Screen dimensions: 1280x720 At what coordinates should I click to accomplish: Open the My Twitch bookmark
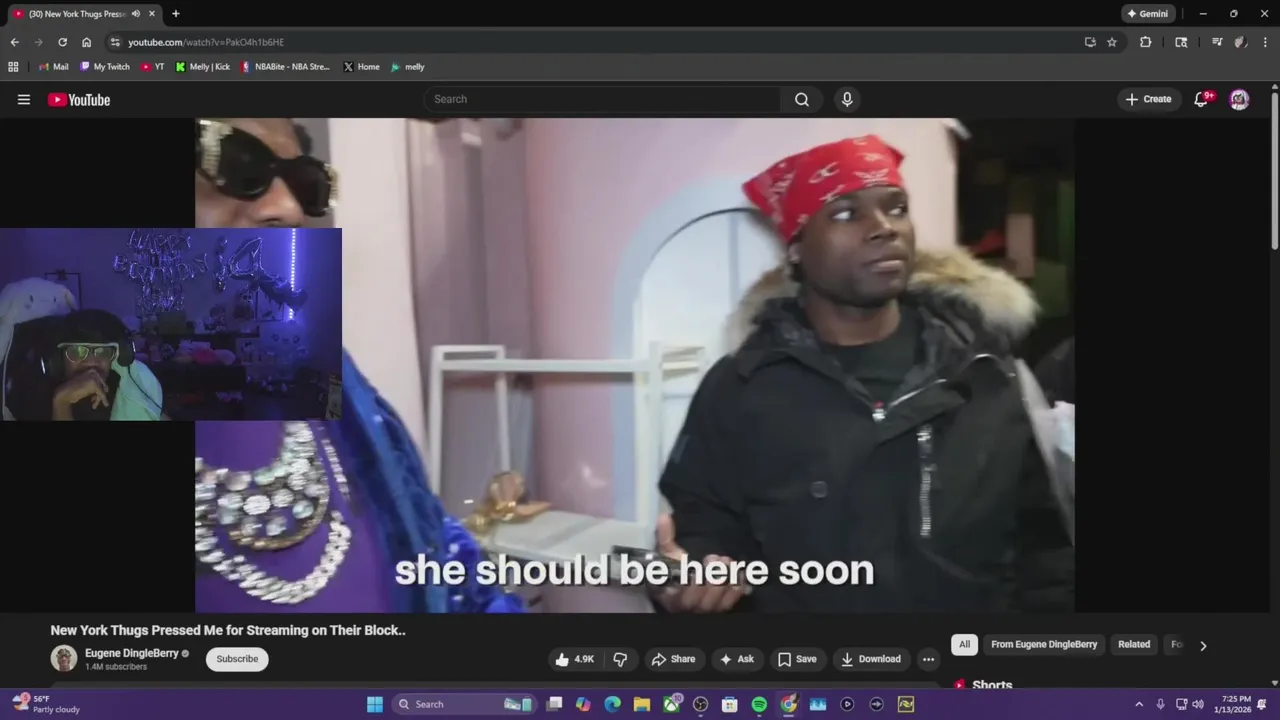[105, 67]
